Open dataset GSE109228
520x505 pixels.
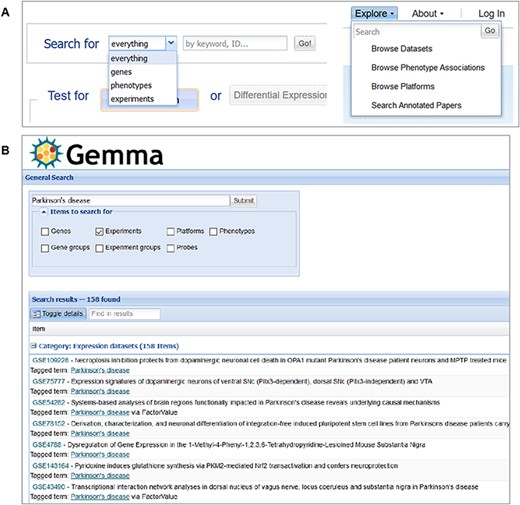[50, 360]
